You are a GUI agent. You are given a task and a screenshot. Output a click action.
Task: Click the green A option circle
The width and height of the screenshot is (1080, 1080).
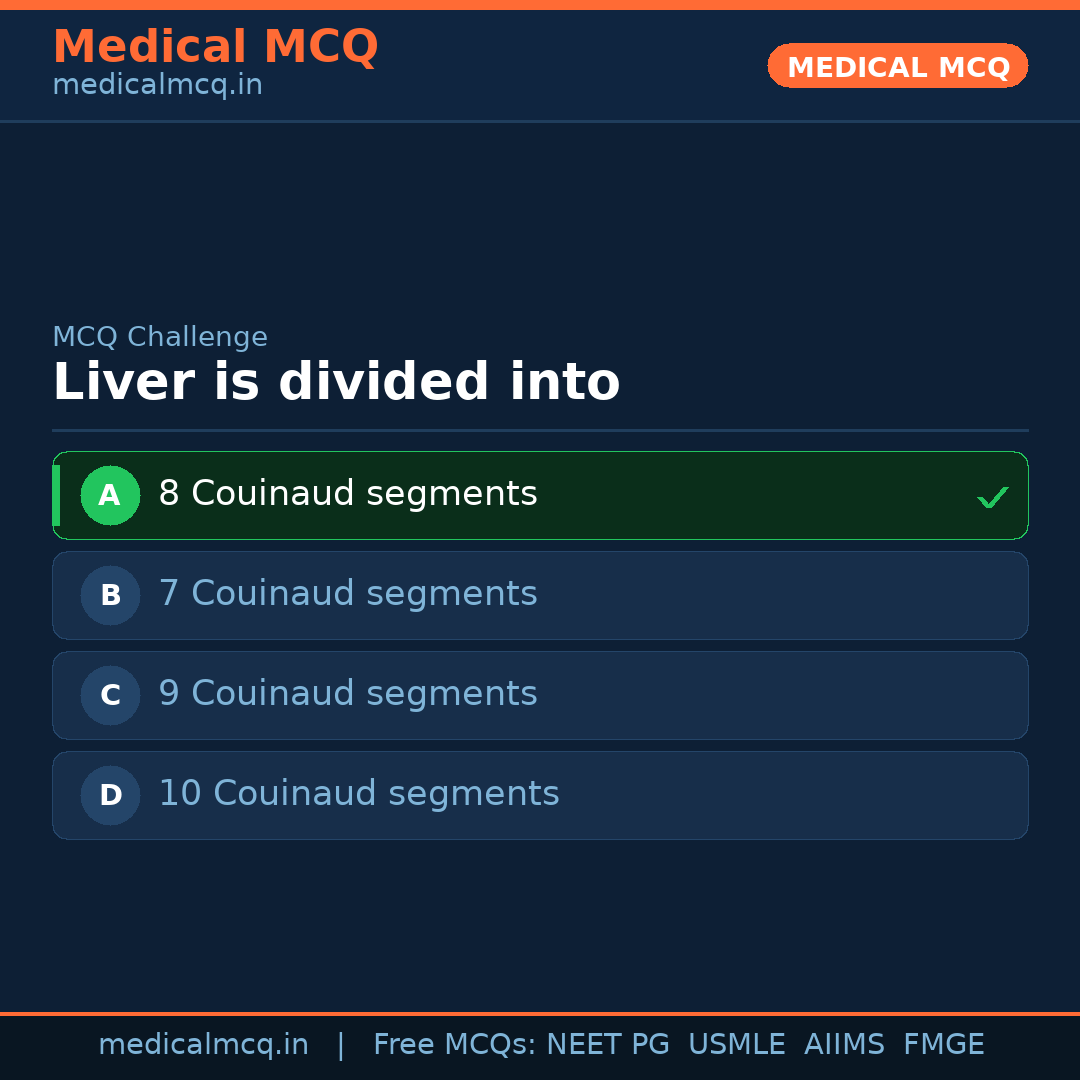[x=110, y=495]
